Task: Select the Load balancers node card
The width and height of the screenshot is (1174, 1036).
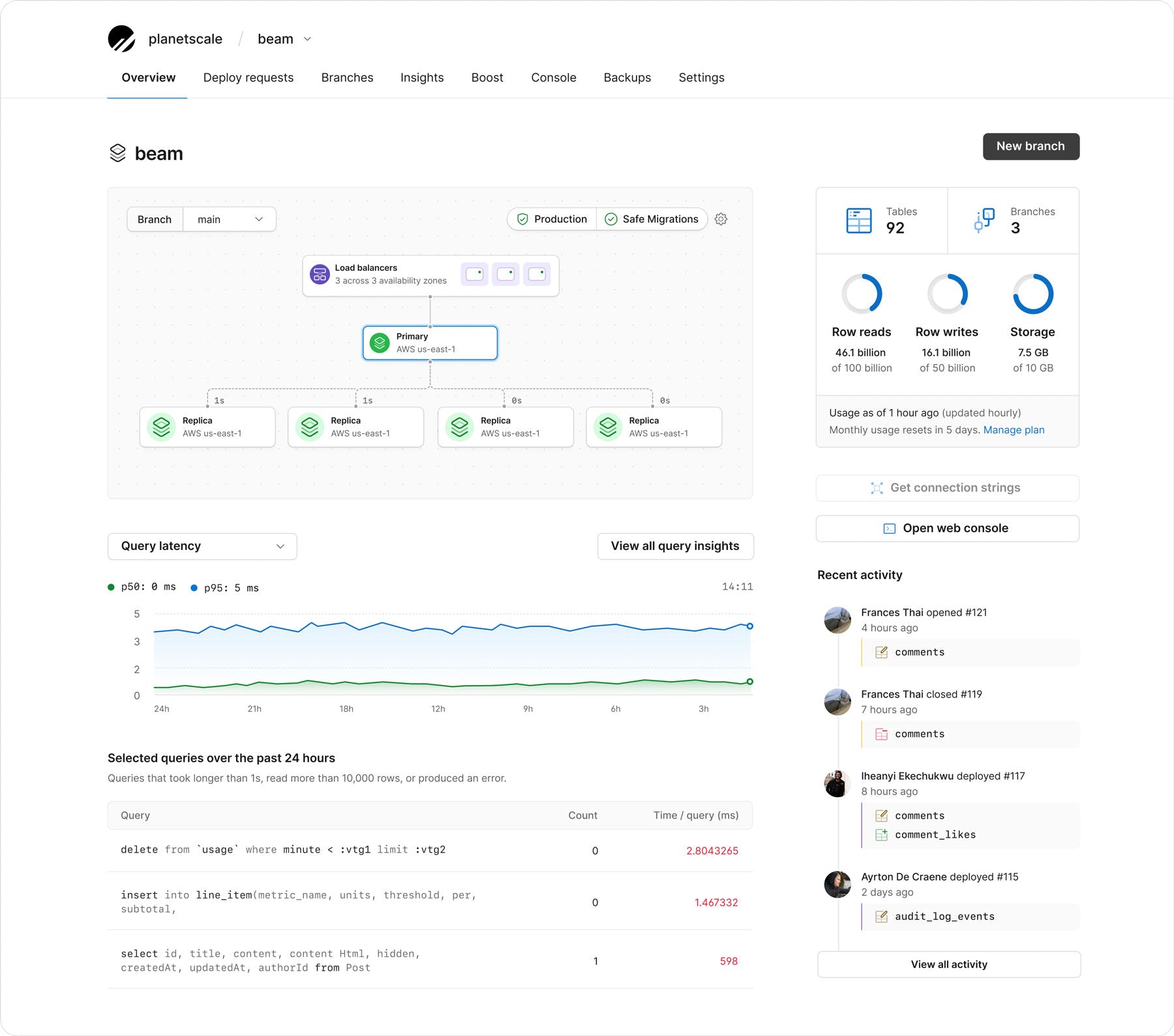Action: click(x=430, y=275)
